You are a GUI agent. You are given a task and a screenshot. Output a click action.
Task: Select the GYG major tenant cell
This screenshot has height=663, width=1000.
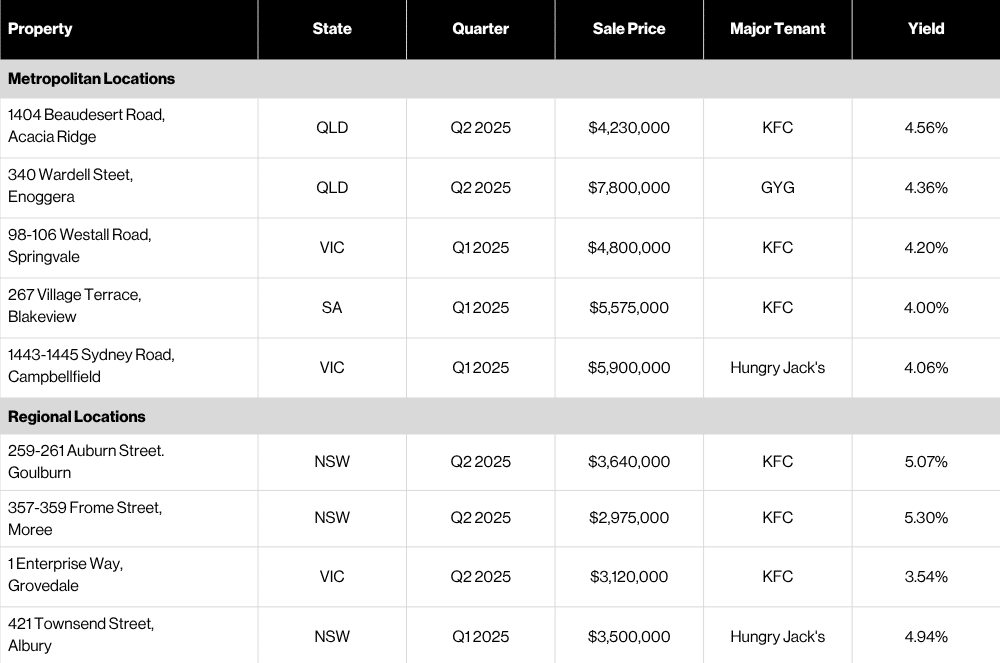(x=778, y=188)
